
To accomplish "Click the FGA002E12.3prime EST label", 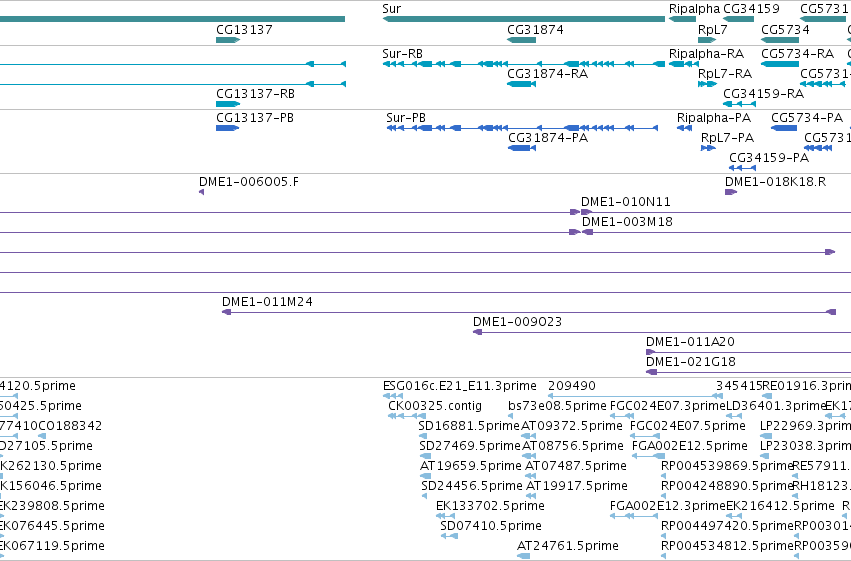I will pos(668,506).
